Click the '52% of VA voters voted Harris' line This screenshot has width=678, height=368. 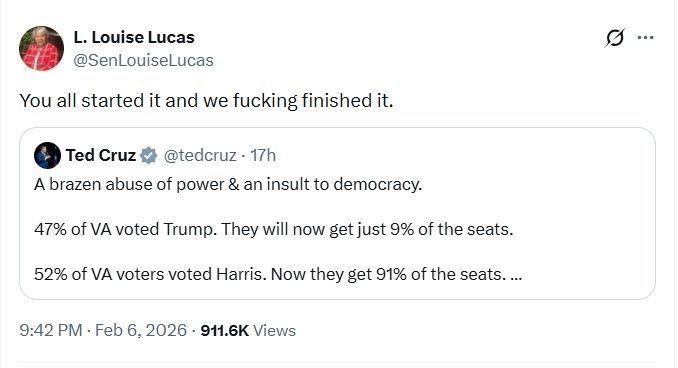click(x=278, y=274)
